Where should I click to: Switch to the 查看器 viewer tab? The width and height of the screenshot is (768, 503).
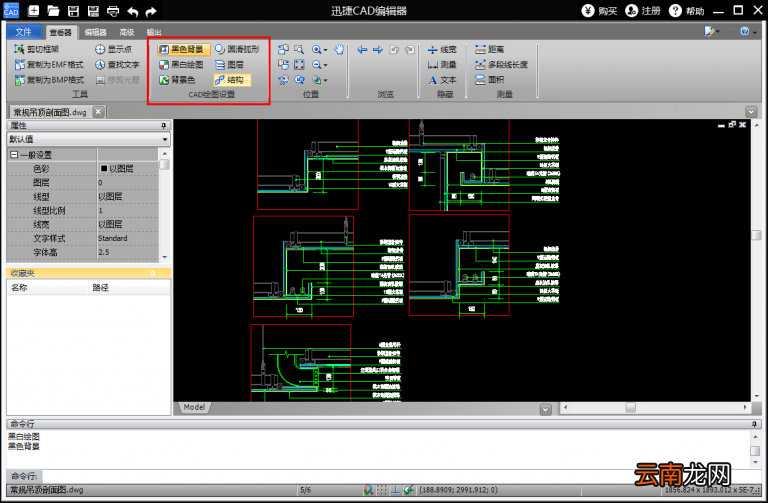click(61, 32)
